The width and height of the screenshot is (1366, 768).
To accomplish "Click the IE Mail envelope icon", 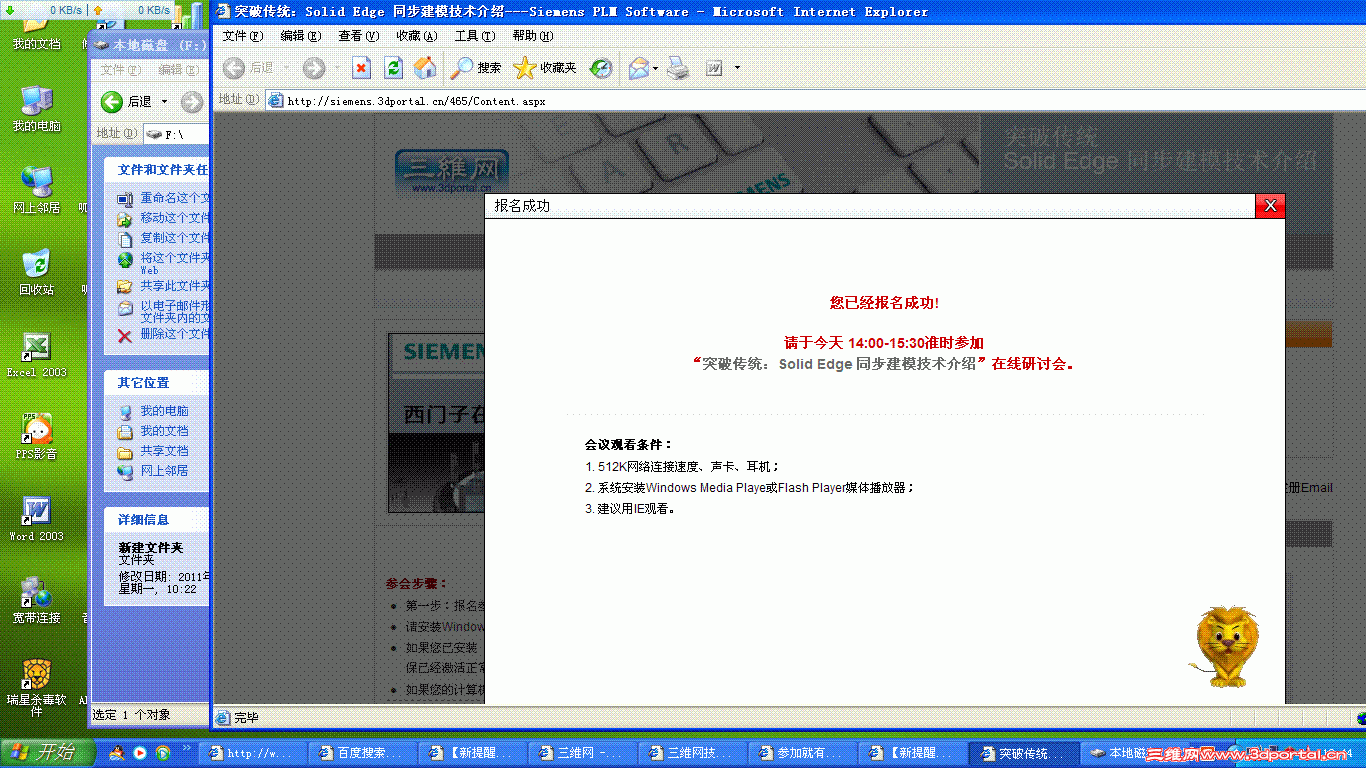I will (x=638, y=67).
